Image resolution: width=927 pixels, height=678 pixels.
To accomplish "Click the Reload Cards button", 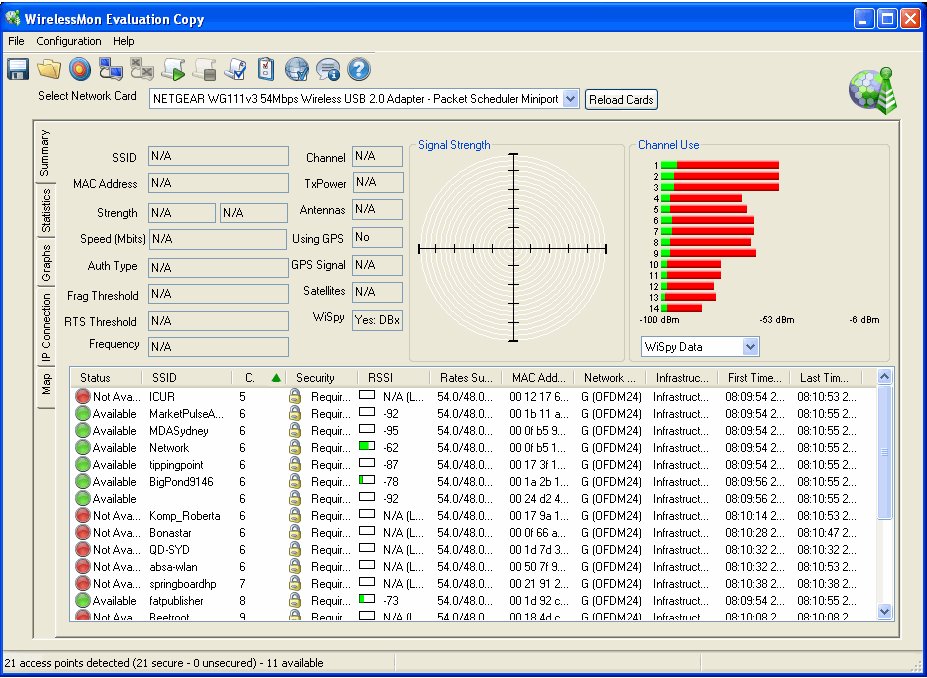I will tap(621, 100).
